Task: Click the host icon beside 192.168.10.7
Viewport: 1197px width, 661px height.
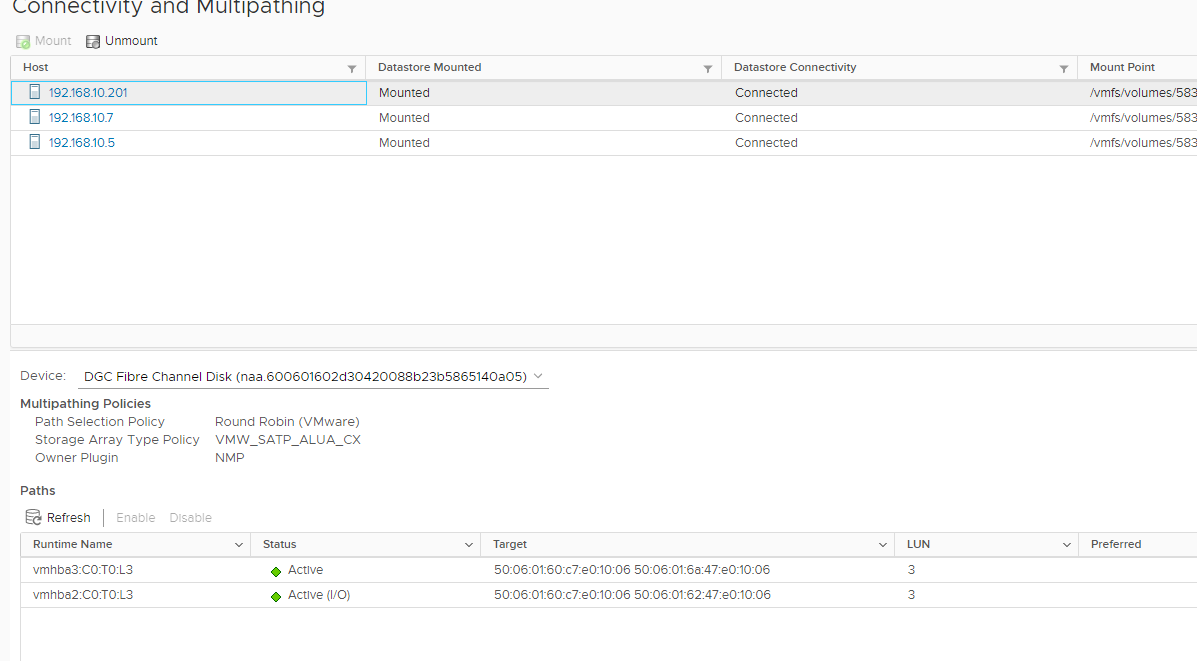Action: pyautogui.click(x=35, y=117)
